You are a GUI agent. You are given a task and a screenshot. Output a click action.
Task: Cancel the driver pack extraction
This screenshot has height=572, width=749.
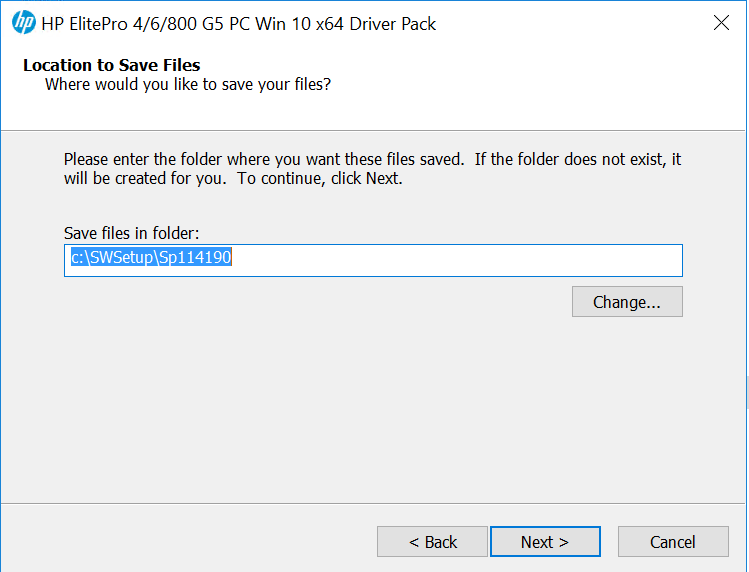pyautogui.click(x=673, y=542)
